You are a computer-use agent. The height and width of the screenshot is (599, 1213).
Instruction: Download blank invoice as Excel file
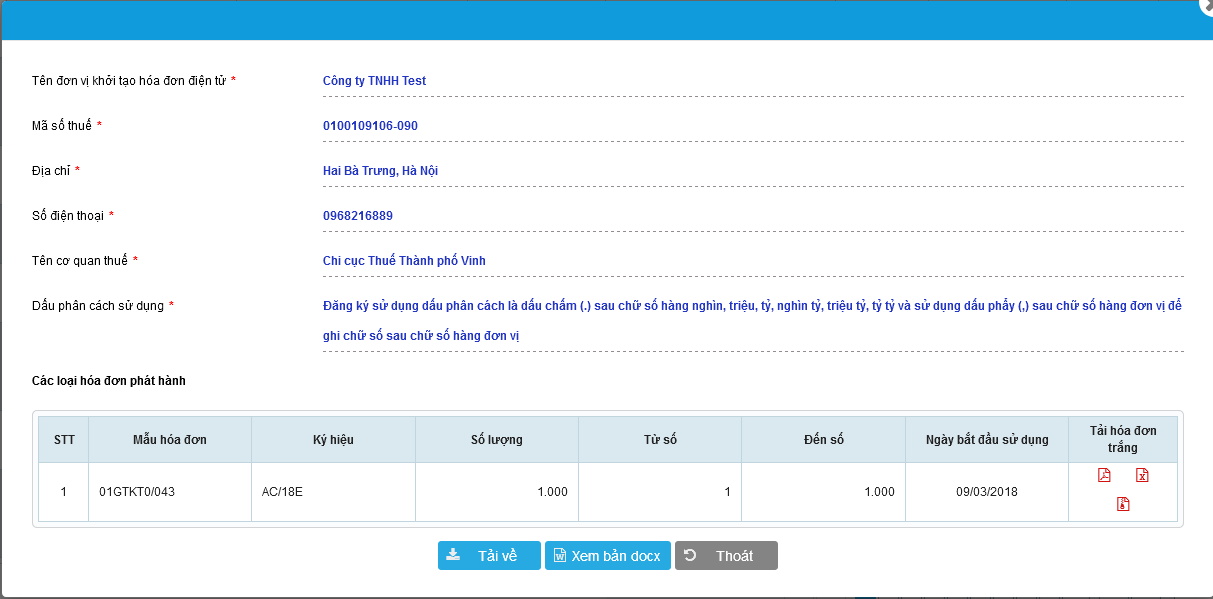[x=1142, y=475]
